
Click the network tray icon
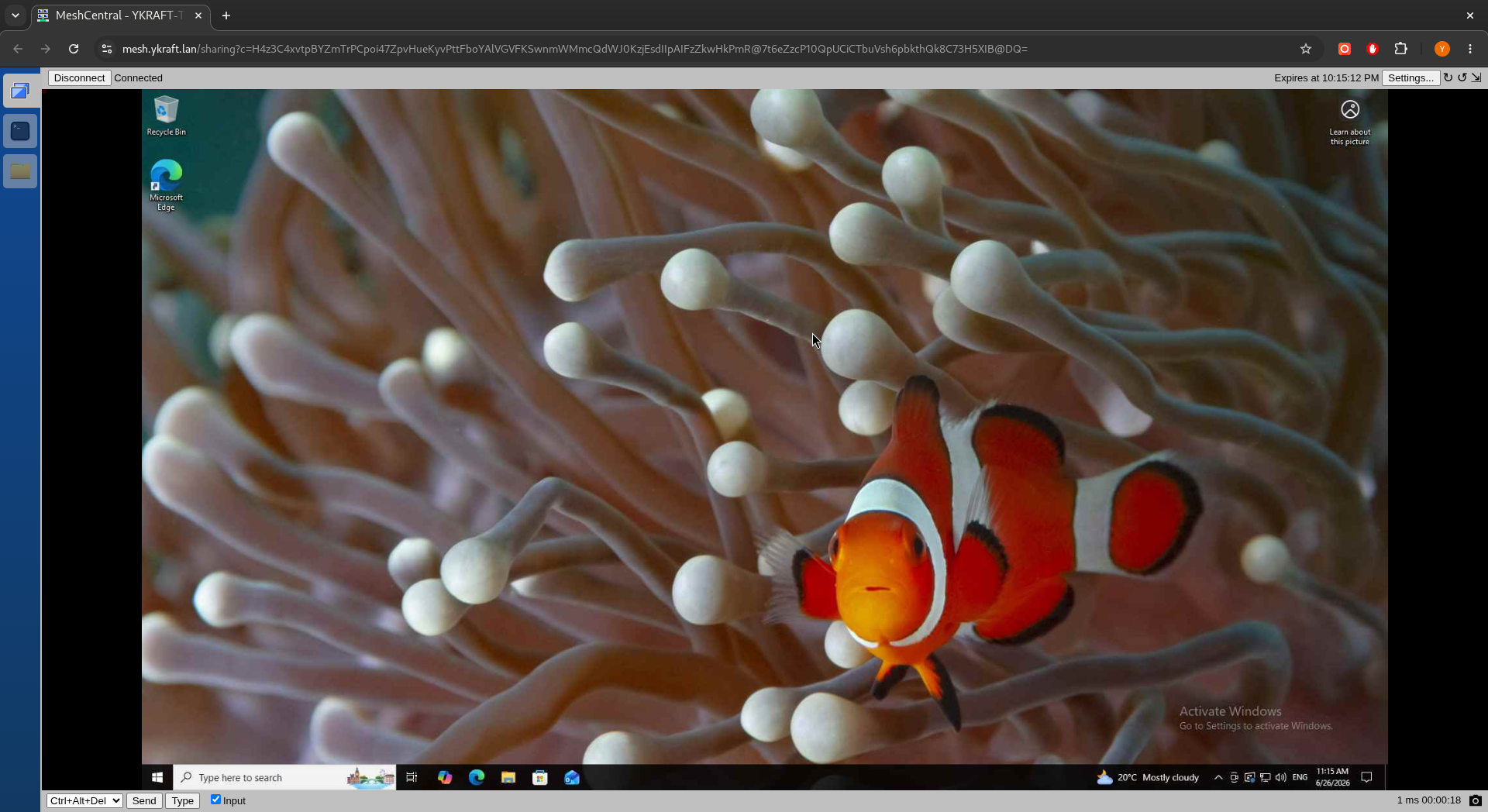(1265, 777)
